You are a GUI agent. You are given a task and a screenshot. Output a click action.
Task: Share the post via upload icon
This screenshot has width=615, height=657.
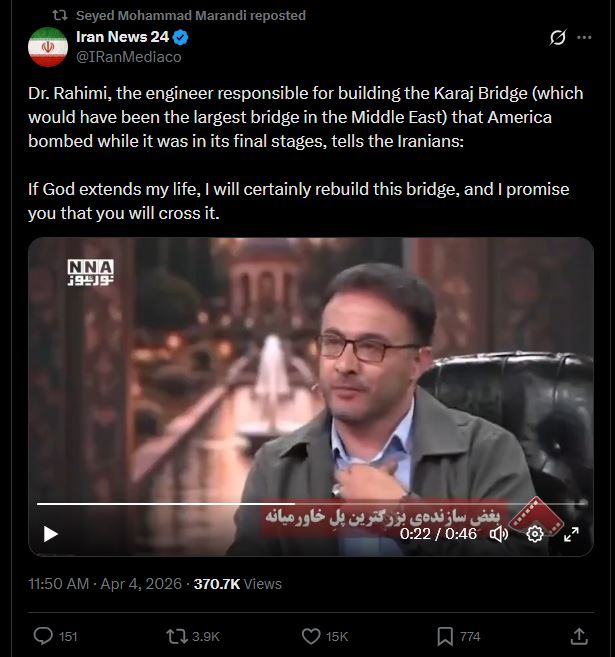[x=579, y=636]
